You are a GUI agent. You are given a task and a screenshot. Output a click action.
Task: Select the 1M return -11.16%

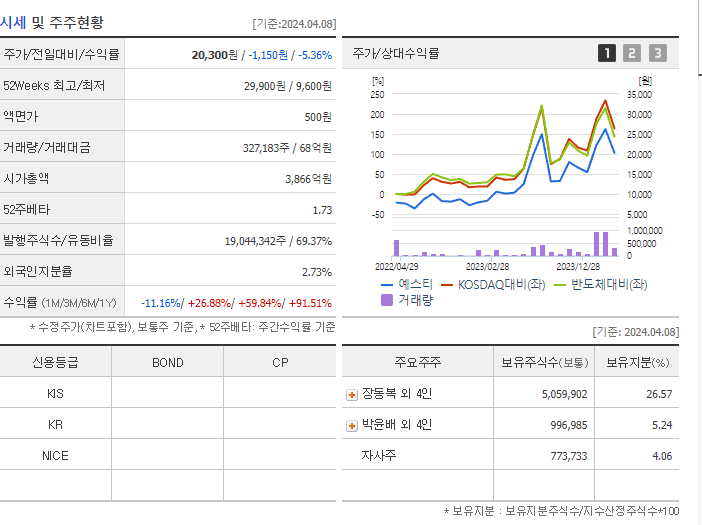pos(161,303)
